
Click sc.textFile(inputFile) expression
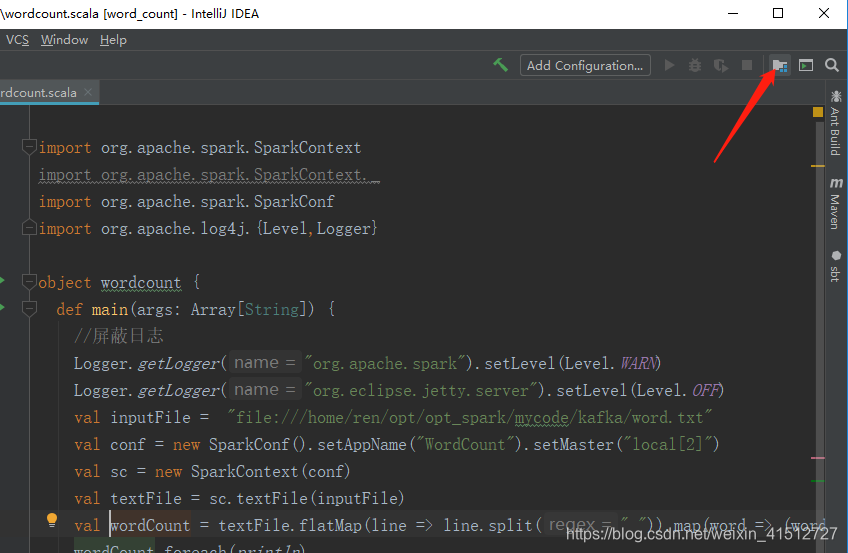point(307,498)
